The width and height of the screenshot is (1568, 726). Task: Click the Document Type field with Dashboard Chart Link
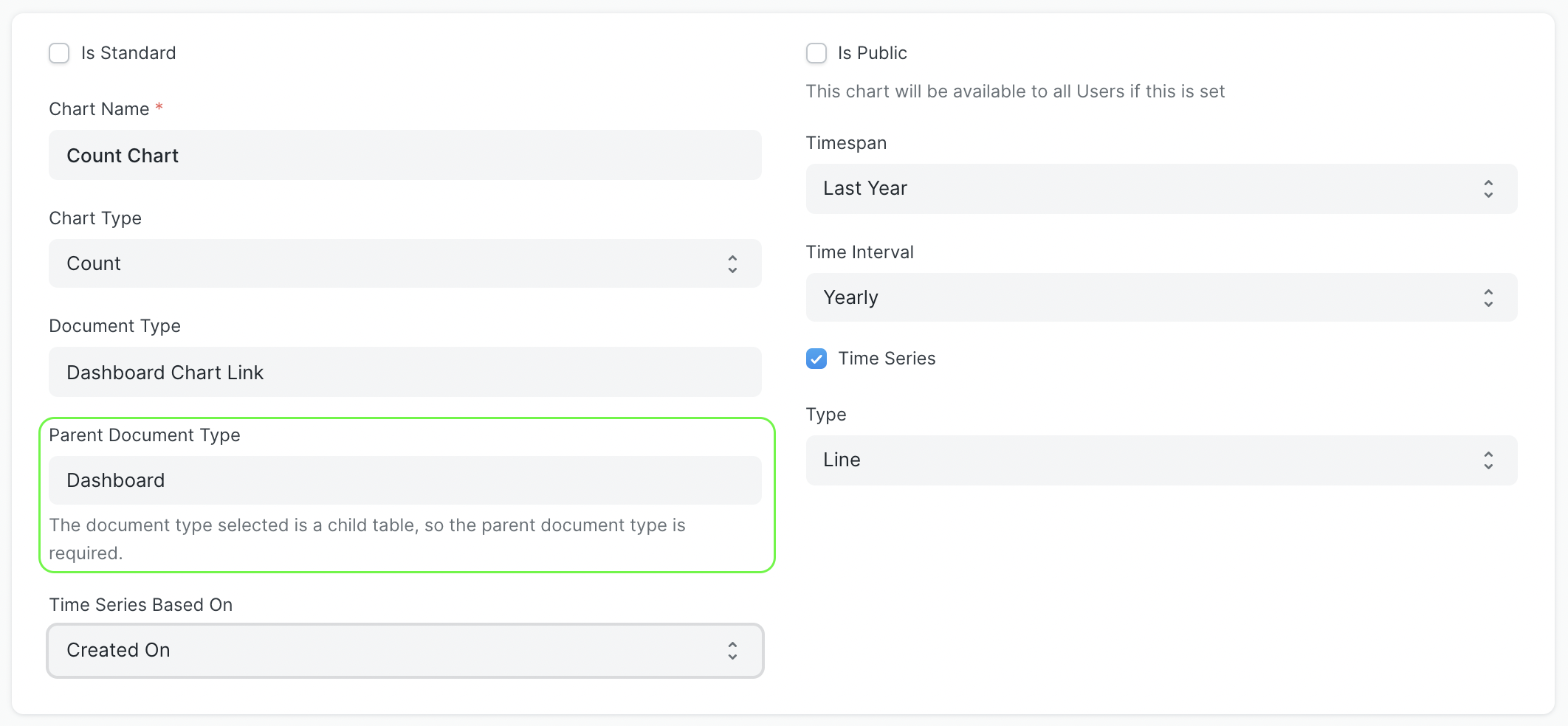(x=405, y=373)
